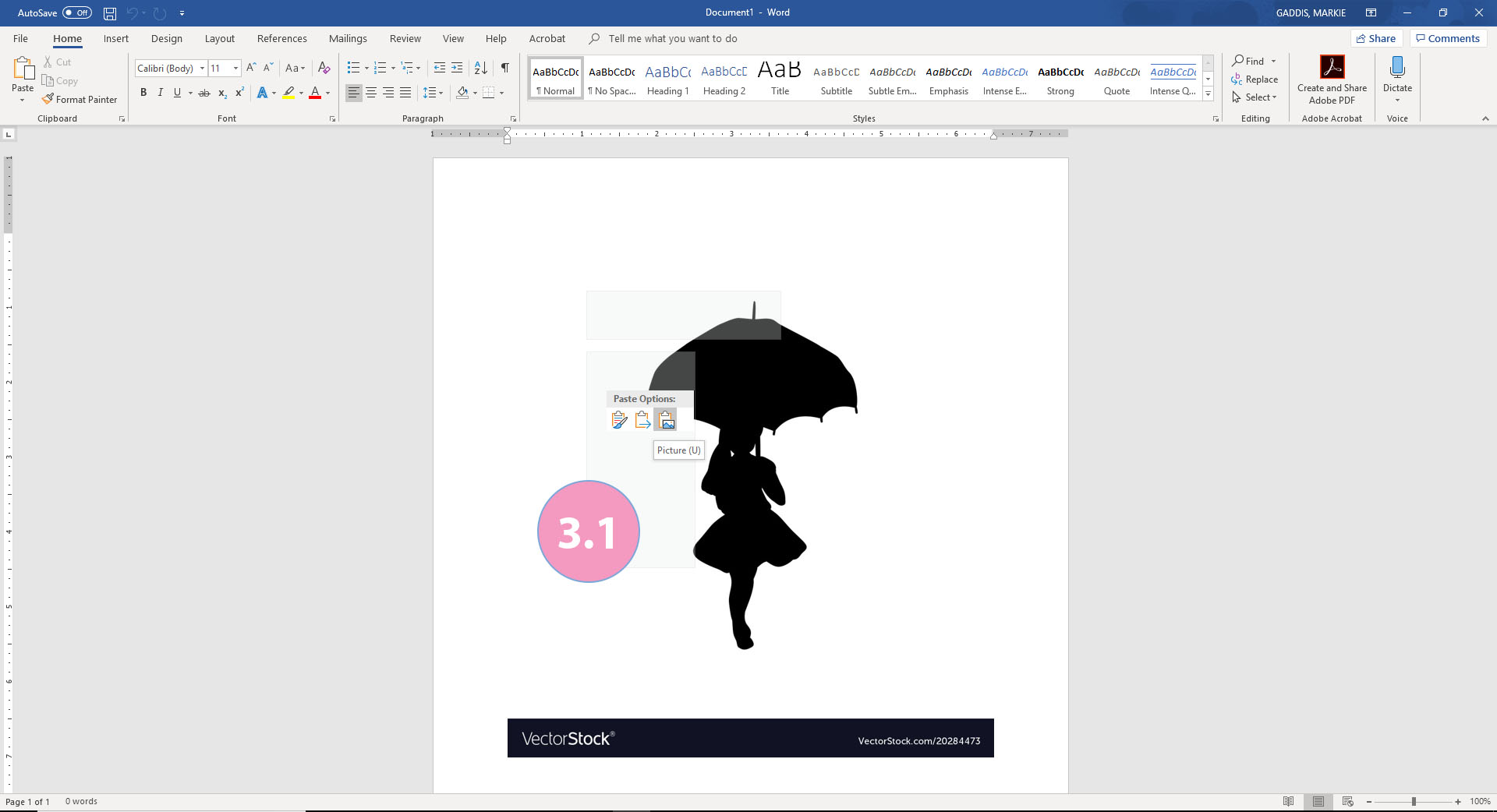Click the Text Effects icon
This screenshot has width=1497, height=812.
click(x=262, y=93)
